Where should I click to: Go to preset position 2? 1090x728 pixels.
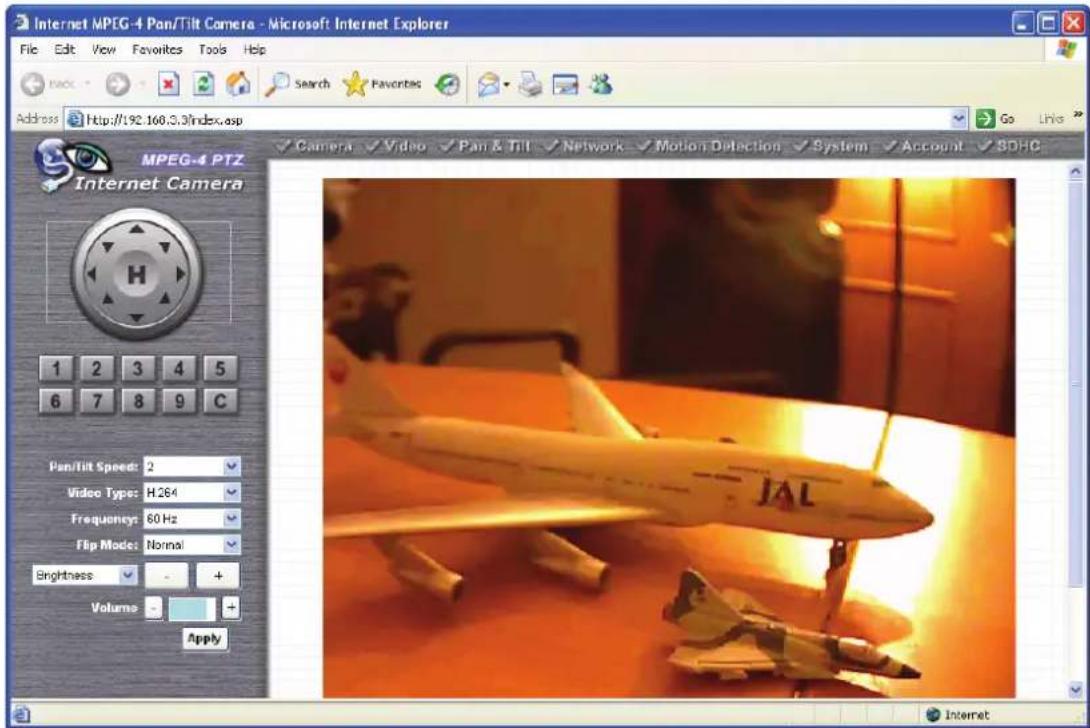click(97, 369)
